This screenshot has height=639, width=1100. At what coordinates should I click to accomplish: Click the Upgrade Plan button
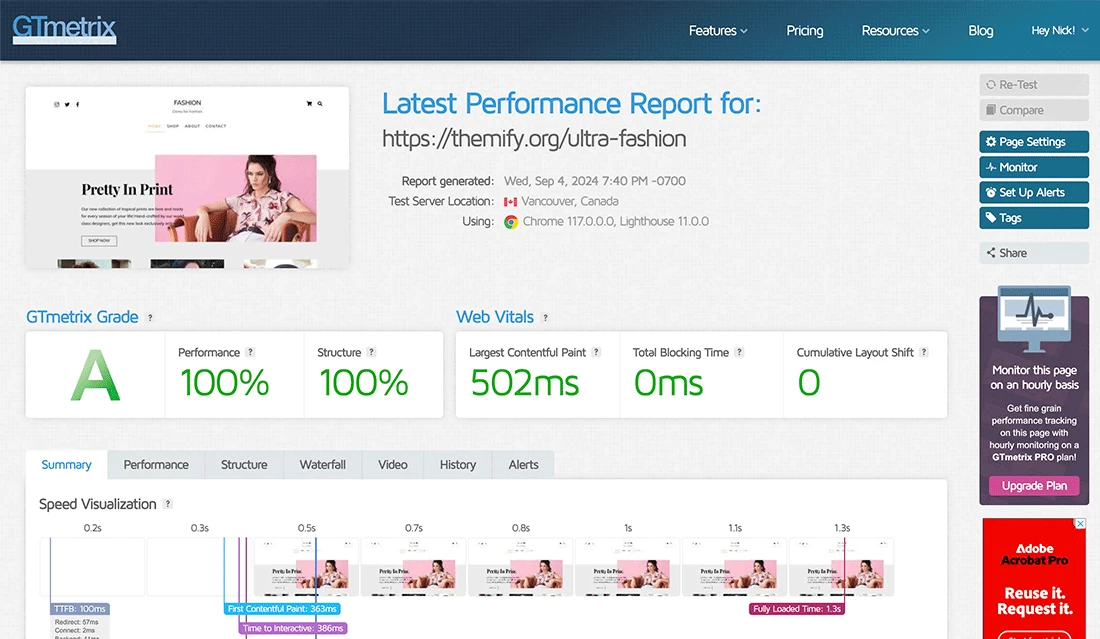click(1034, 485)
